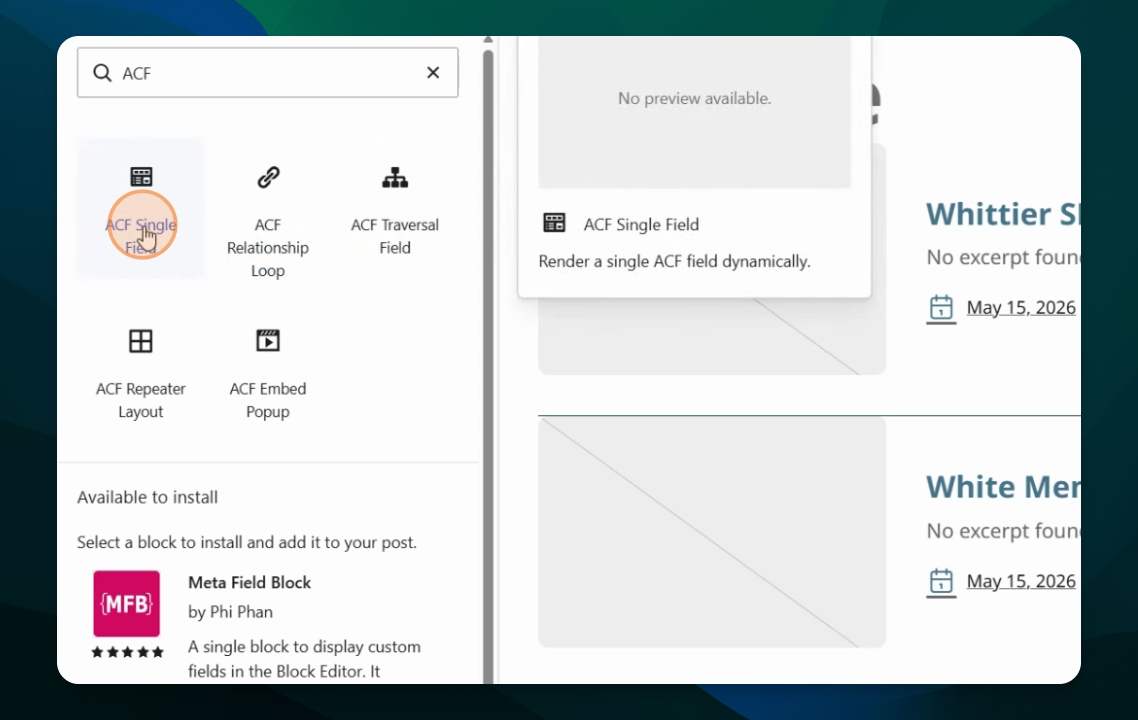
Task: Click calendar icon beside White Mer post date
Action: tap(941, 581)
